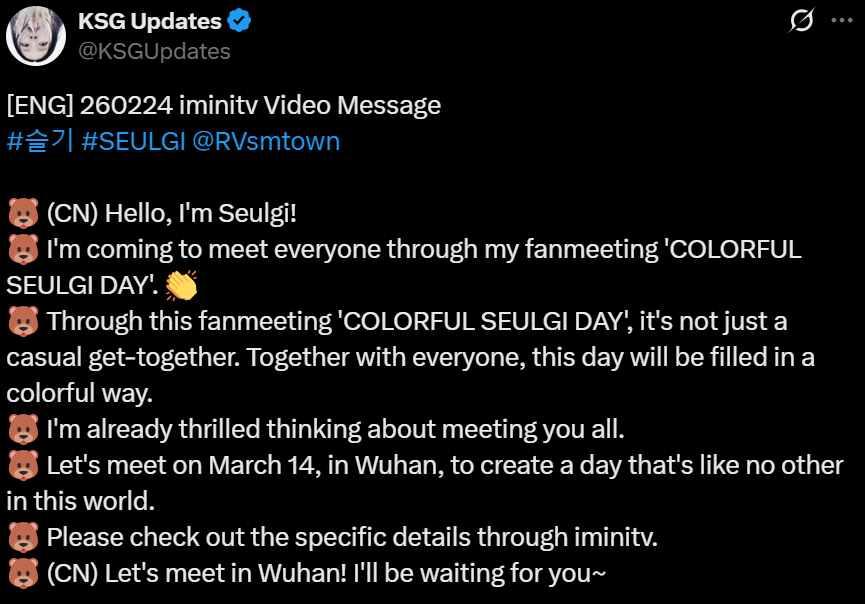This screenshot has width=865, height=604.
Task: Click the bear emoji before "Hello, I'm Seulgi!"
Action: 23,214
